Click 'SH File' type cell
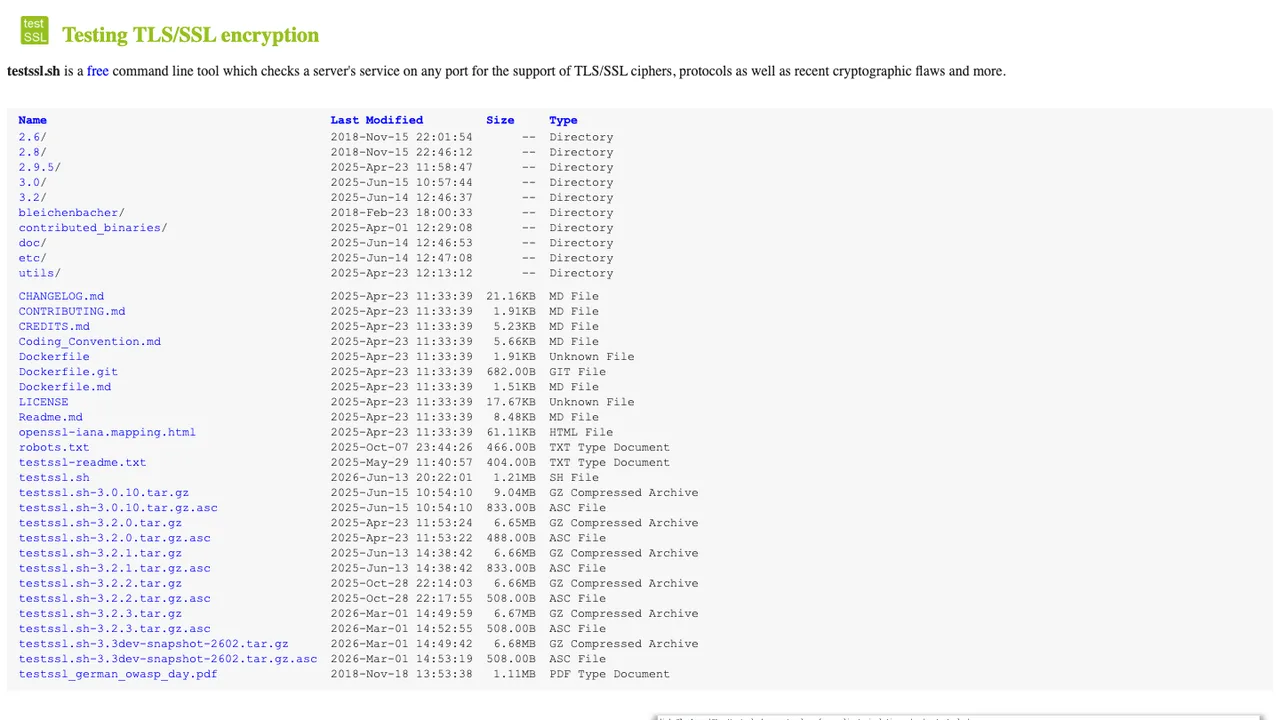This screenshot has height=720, width=1280. 574,477
